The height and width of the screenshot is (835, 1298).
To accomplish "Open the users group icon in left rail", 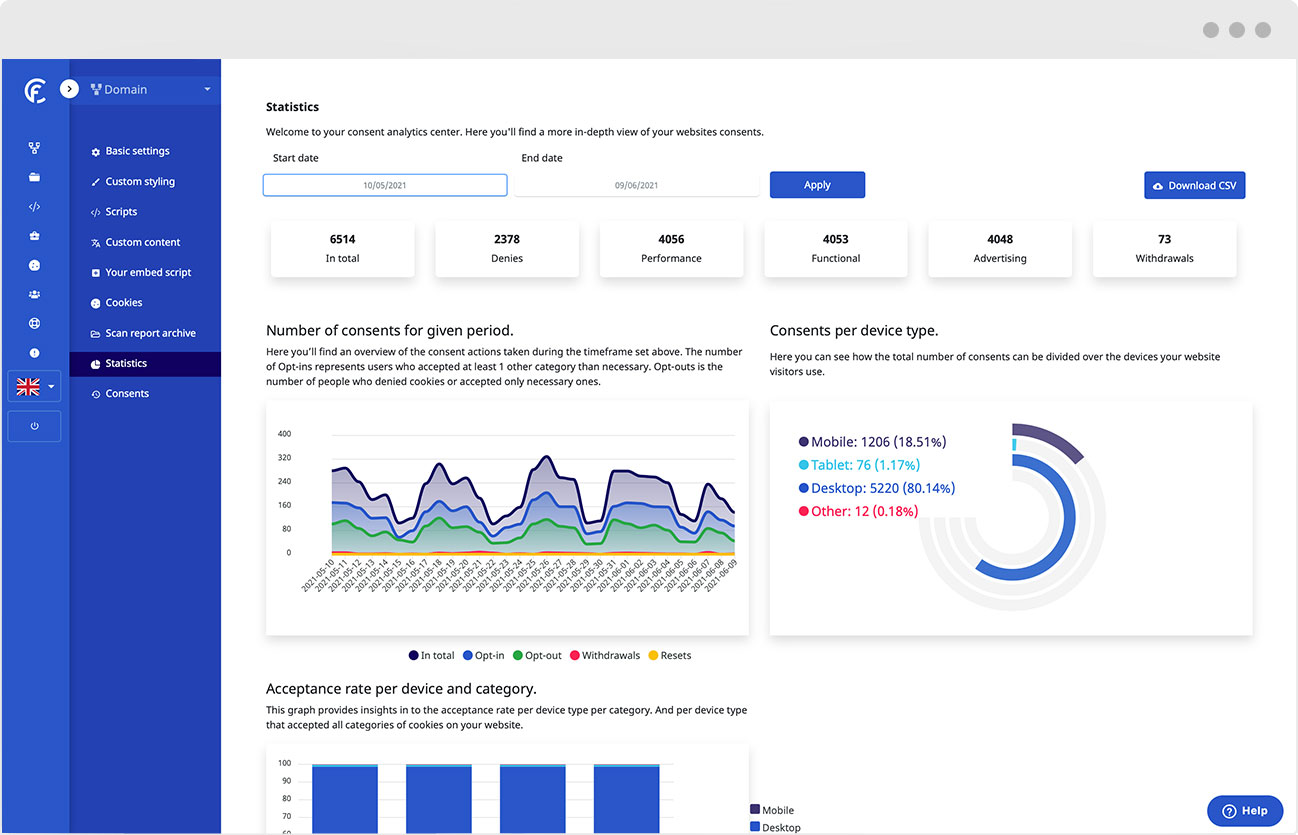I will [34, 294].
